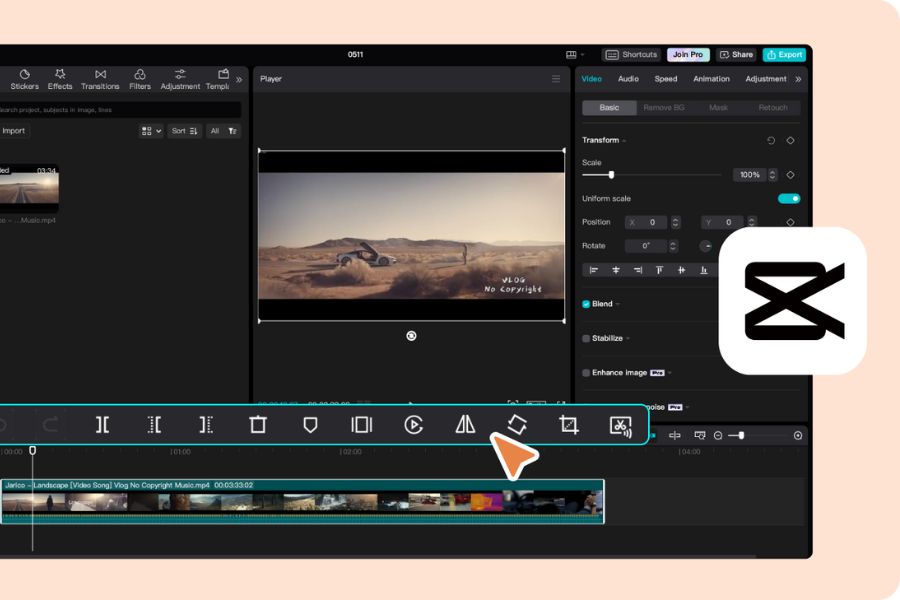Open the Freeze frame tool icon
The image size is (900, 600).
pos(361,425)
